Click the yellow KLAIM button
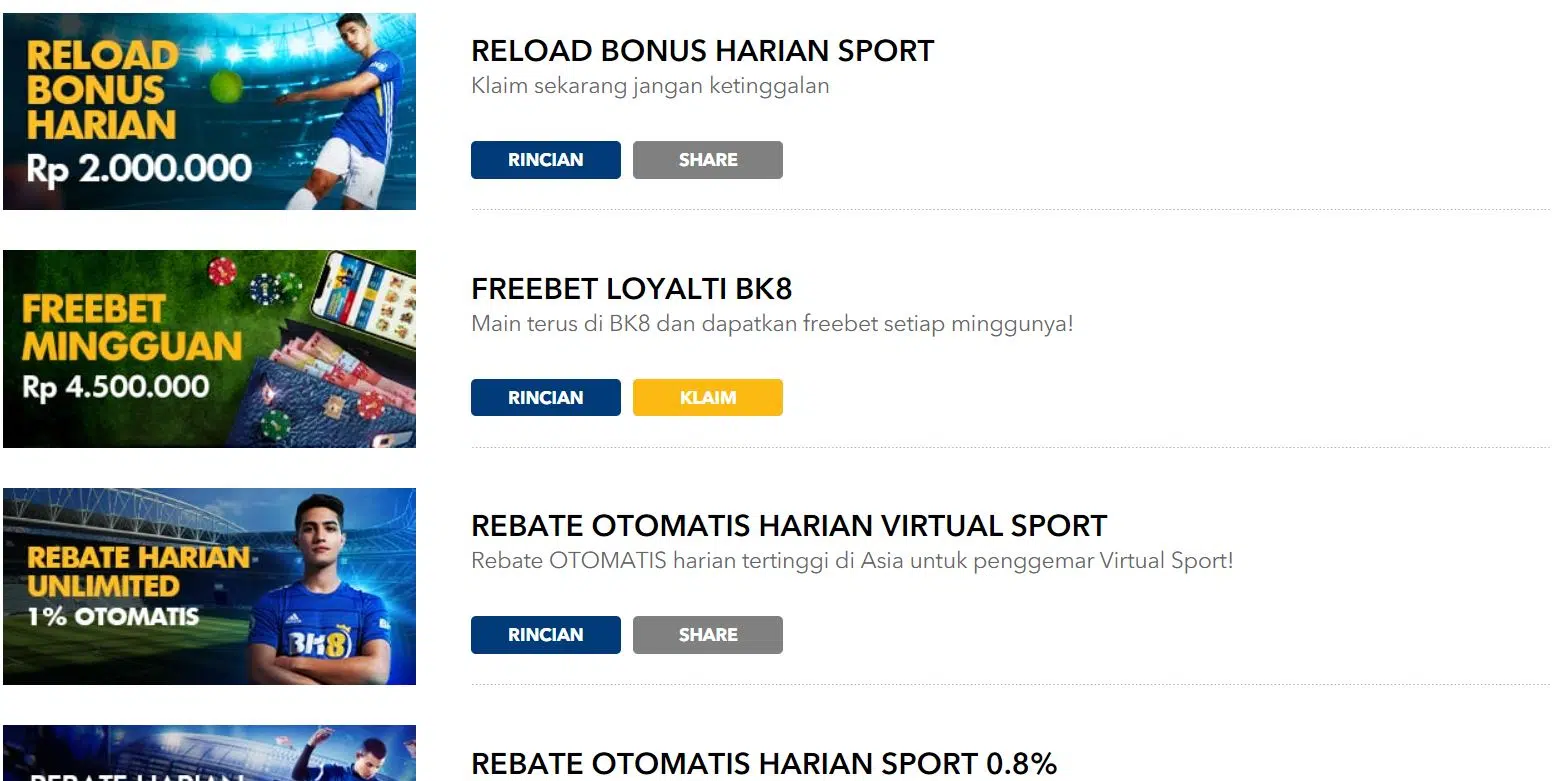The width and height of the screenshot is (1552, 781). click(x=707, y=397)
